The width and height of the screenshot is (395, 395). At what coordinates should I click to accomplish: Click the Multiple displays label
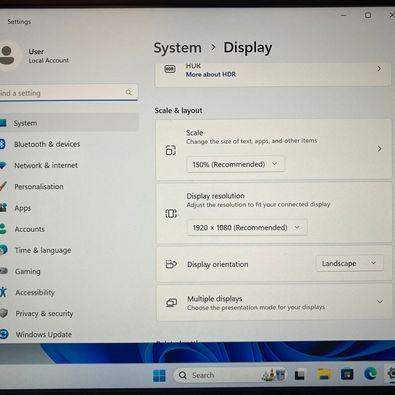pos(215,299)
